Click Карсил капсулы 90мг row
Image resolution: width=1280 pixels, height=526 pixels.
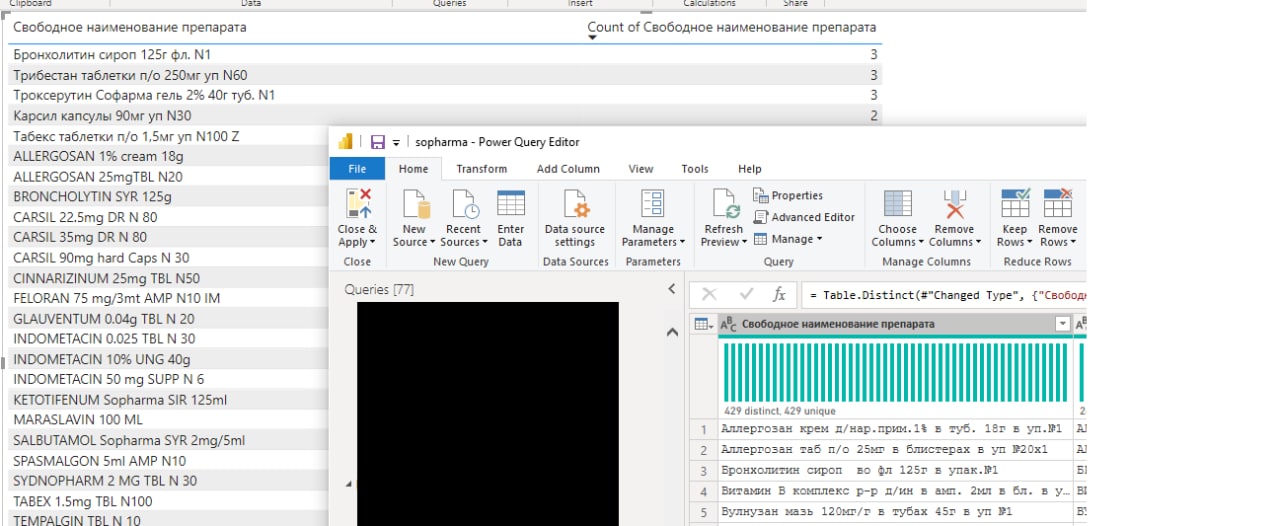[x=445, y=115]
